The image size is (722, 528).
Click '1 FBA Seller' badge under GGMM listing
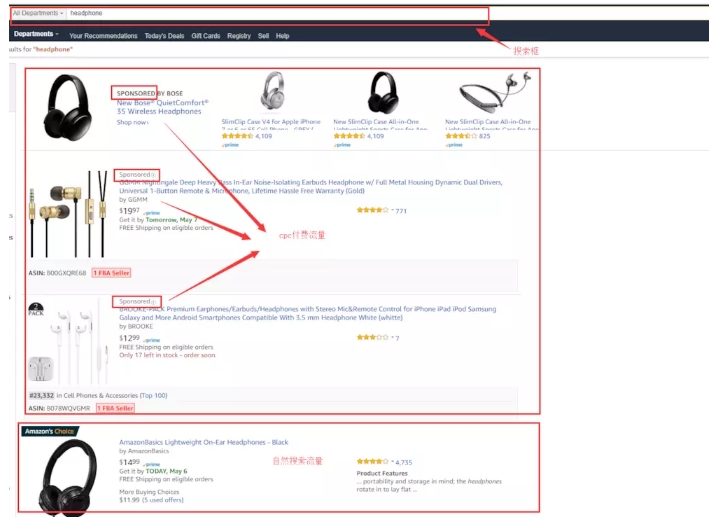point(111,273)
